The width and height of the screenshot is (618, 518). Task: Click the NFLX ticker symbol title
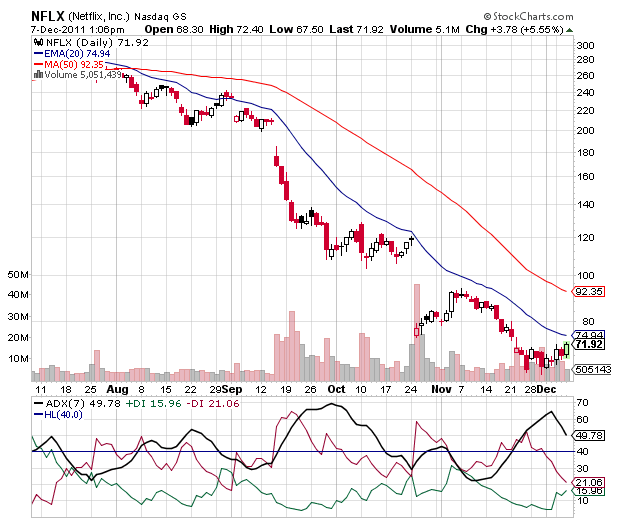(x=47, y=16)
